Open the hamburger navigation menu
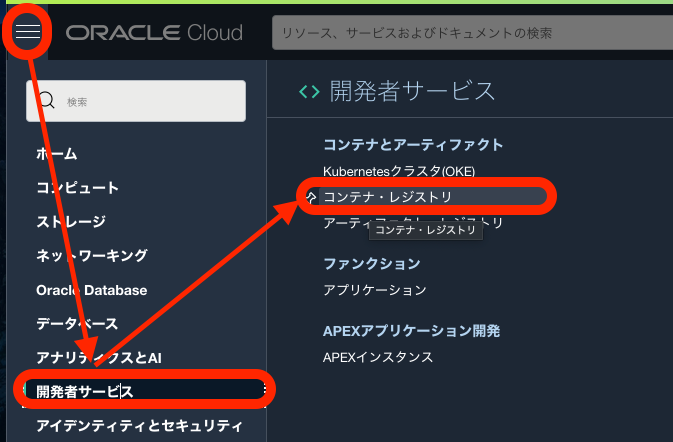This screenshot has width=673, height=442. 27,32
